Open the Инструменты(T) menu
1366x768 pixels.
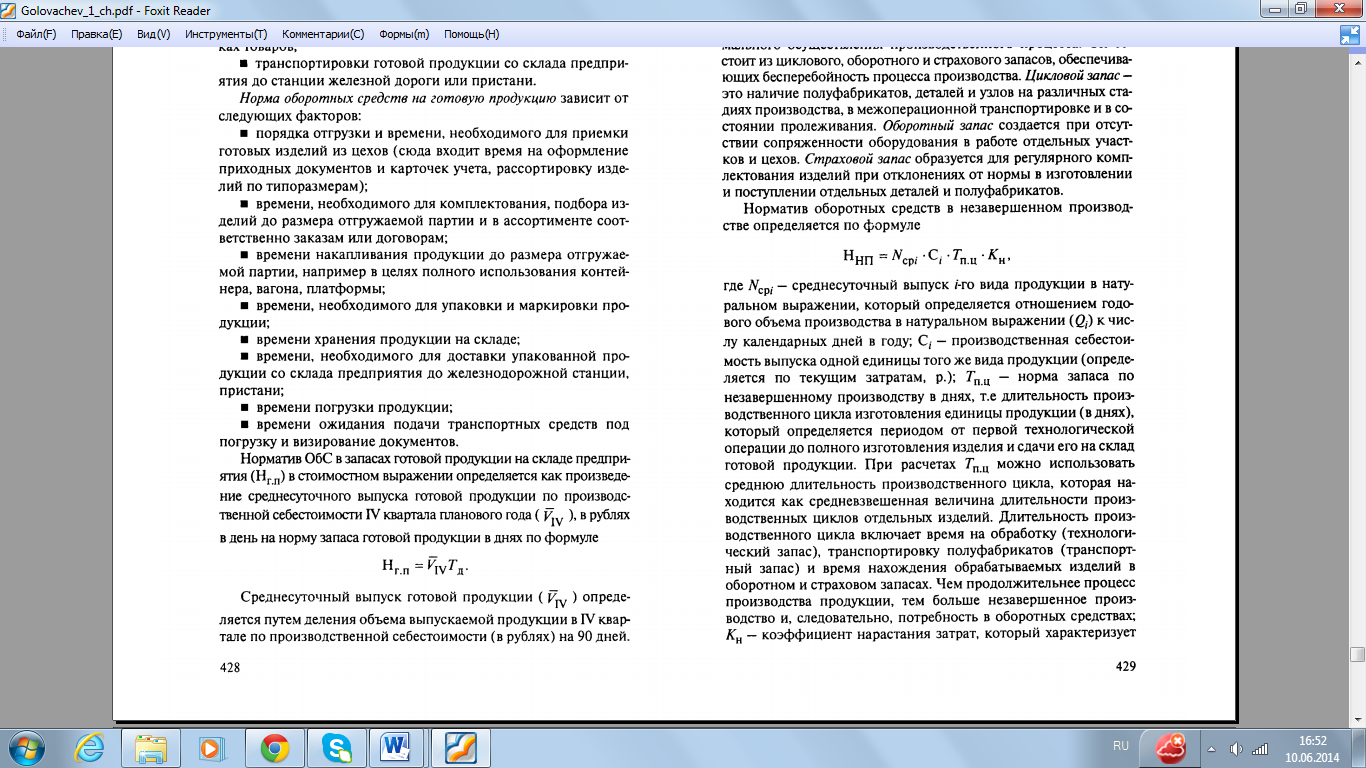pyautogui.click(x=226, y=34)
